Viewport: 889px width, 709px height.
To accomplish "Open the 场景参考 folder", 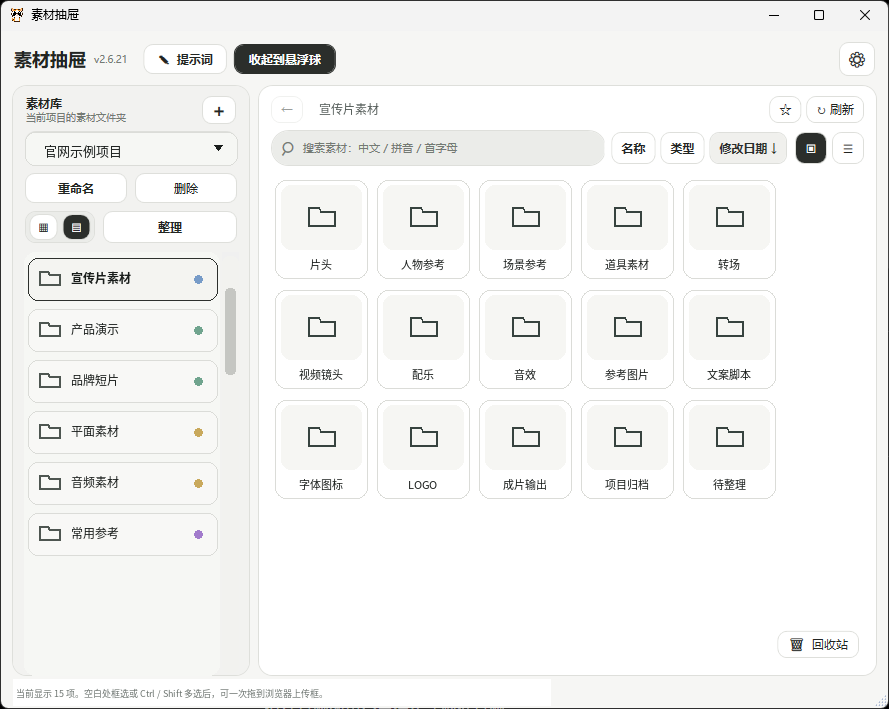I will (x=526, y=230).
